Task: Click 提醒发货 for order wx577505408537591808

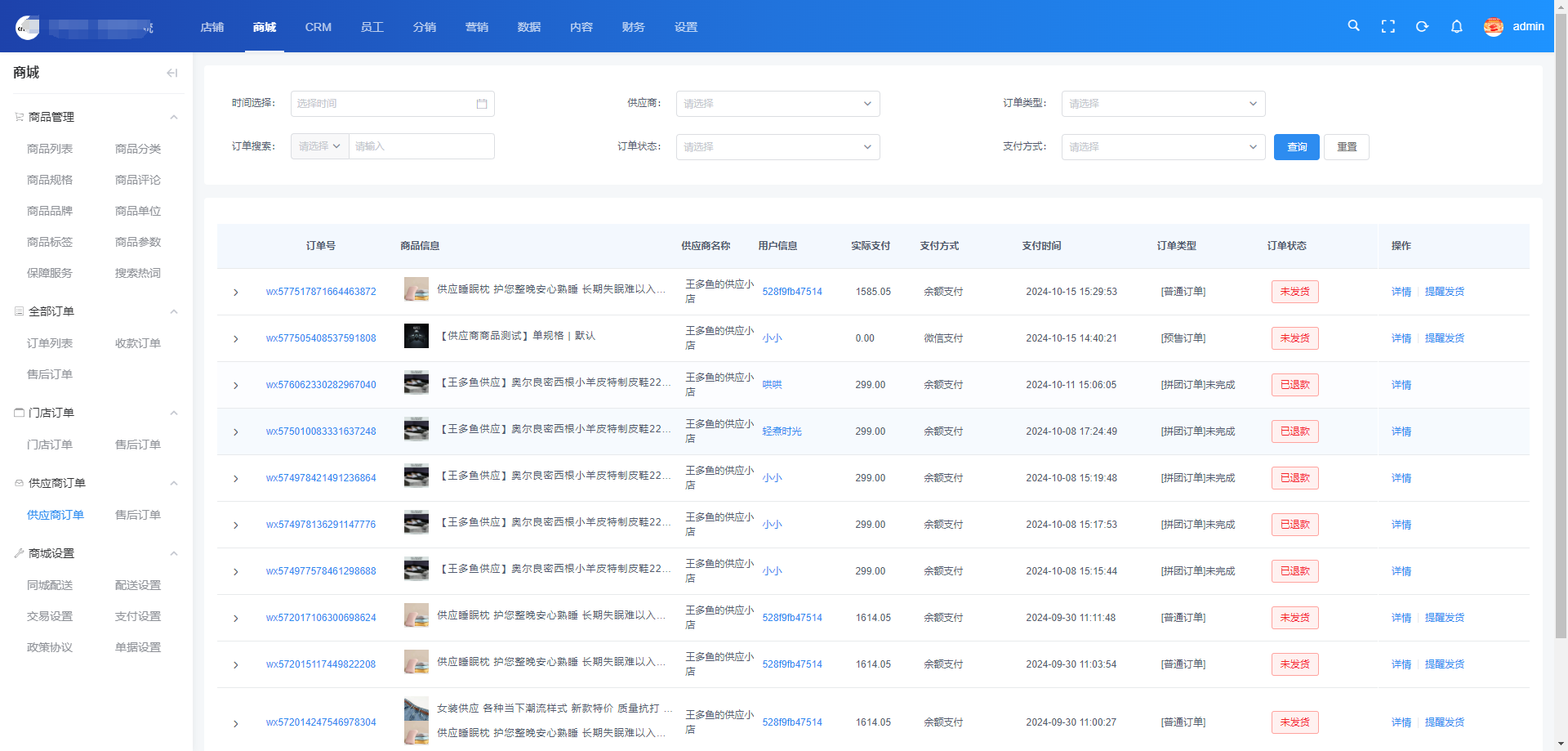Action: click(x=1445, y=338)
